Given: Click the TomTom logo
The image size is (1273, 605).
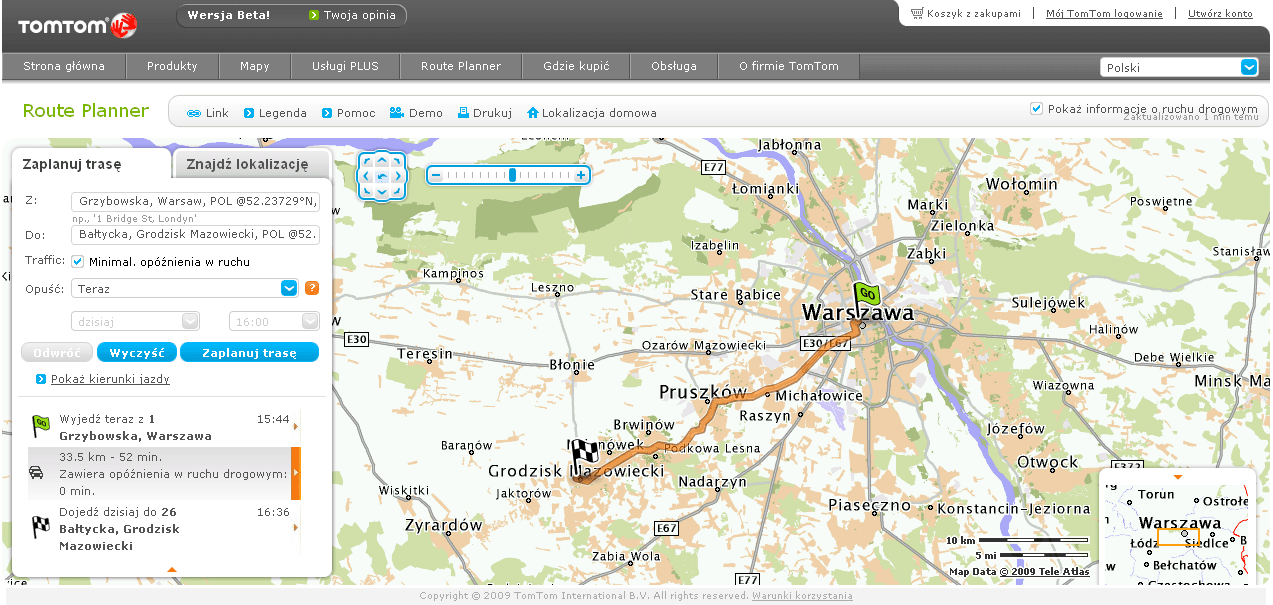Looking at the screenshot, I should pyautogui.click(x=77, y=25).
